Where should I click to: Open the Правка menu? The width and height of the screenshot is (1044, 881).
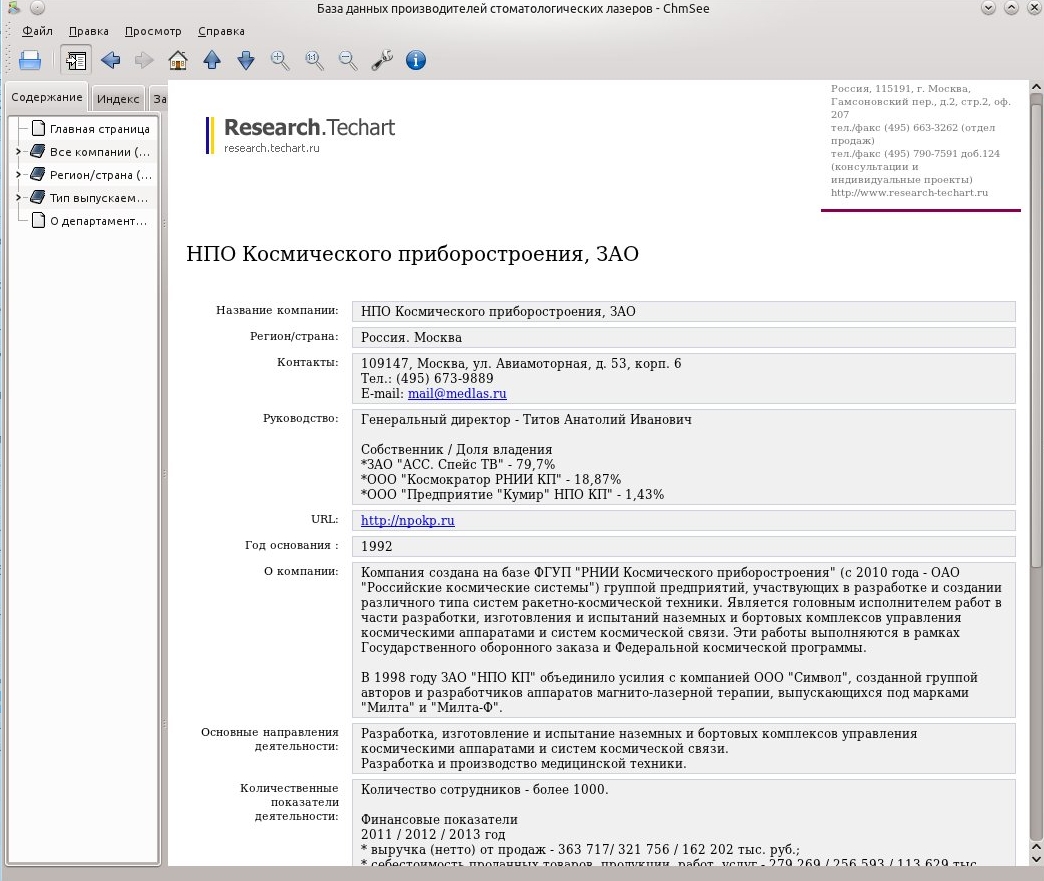pyautogui.click(x=89, y=31)
